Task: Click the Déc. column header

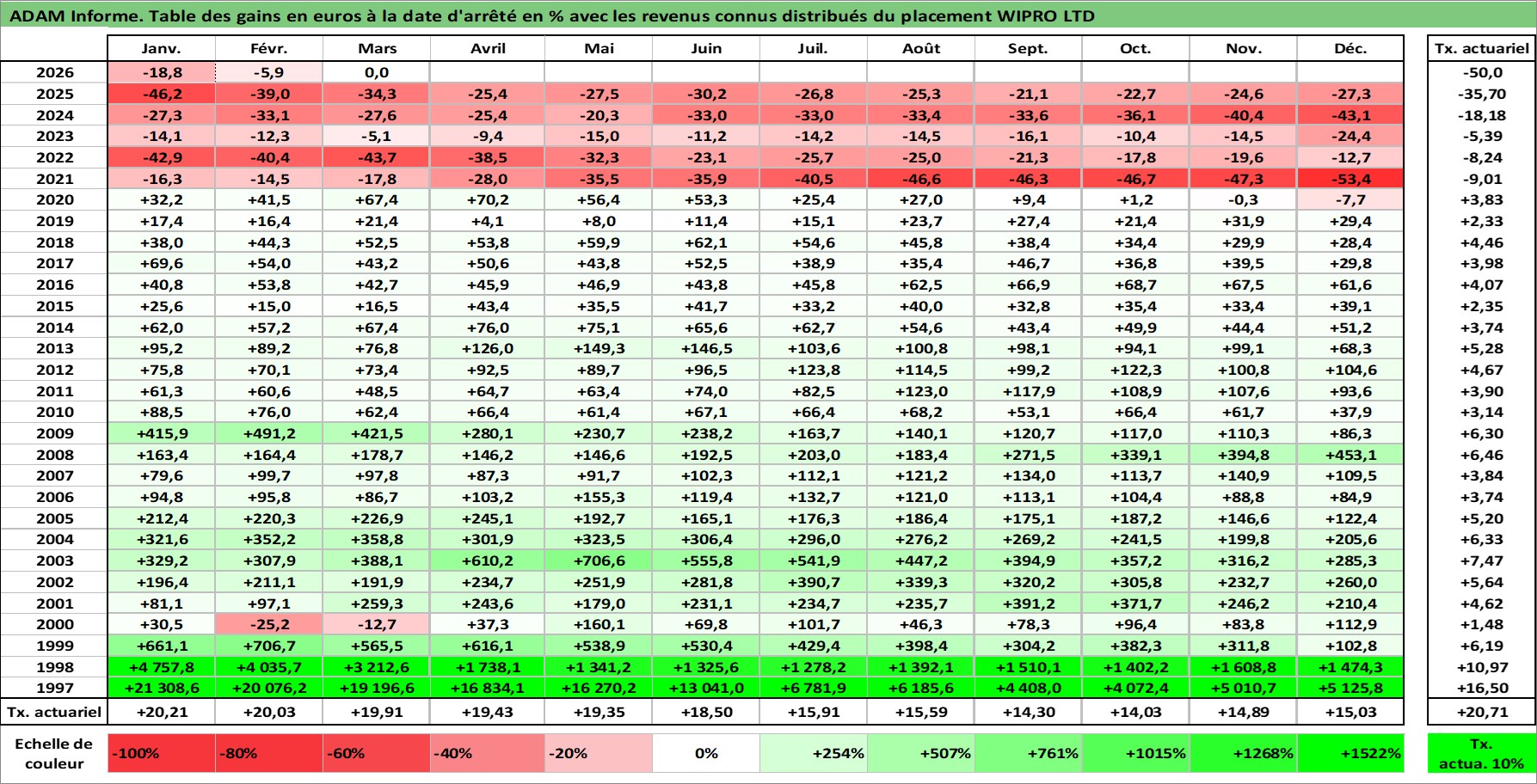Action: [x=1350, y=48]
